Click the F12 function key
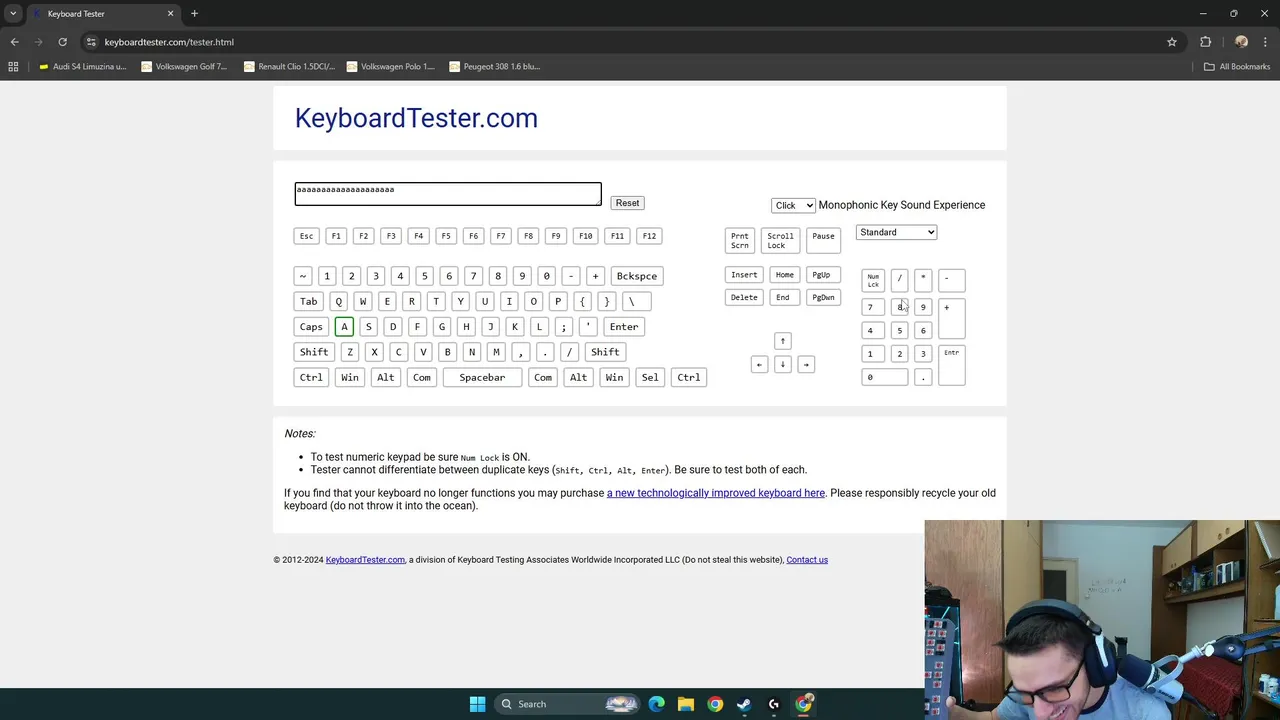This screenshot has height=720, width=1280. pos(649,236)
